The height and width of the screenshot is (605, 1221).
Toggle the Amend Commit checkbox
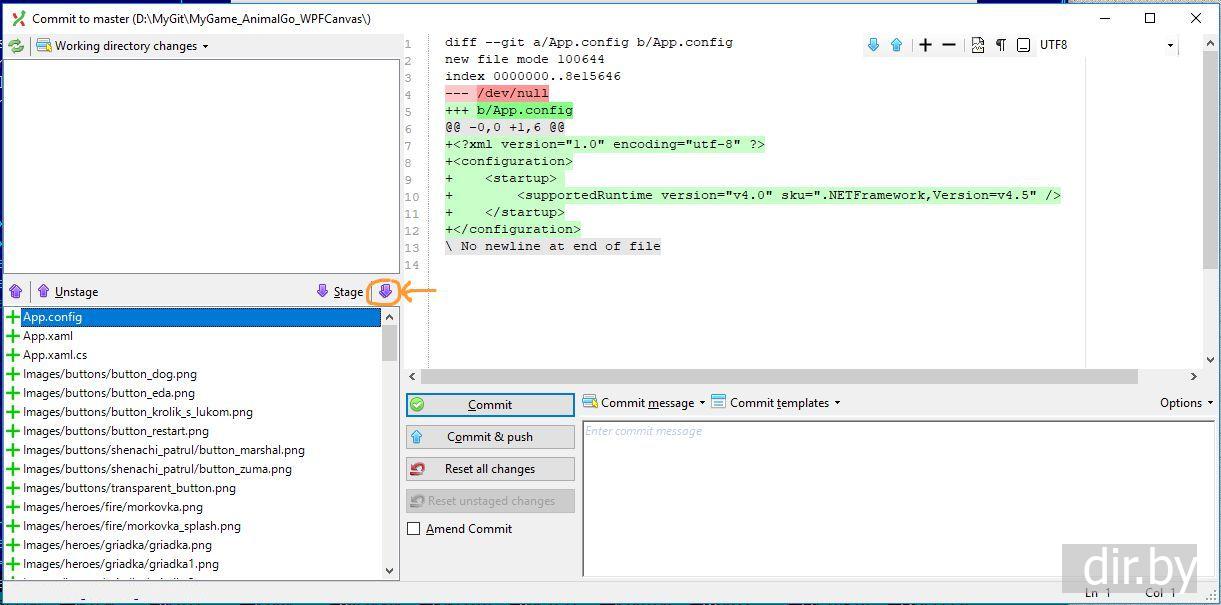click(414, 529)
